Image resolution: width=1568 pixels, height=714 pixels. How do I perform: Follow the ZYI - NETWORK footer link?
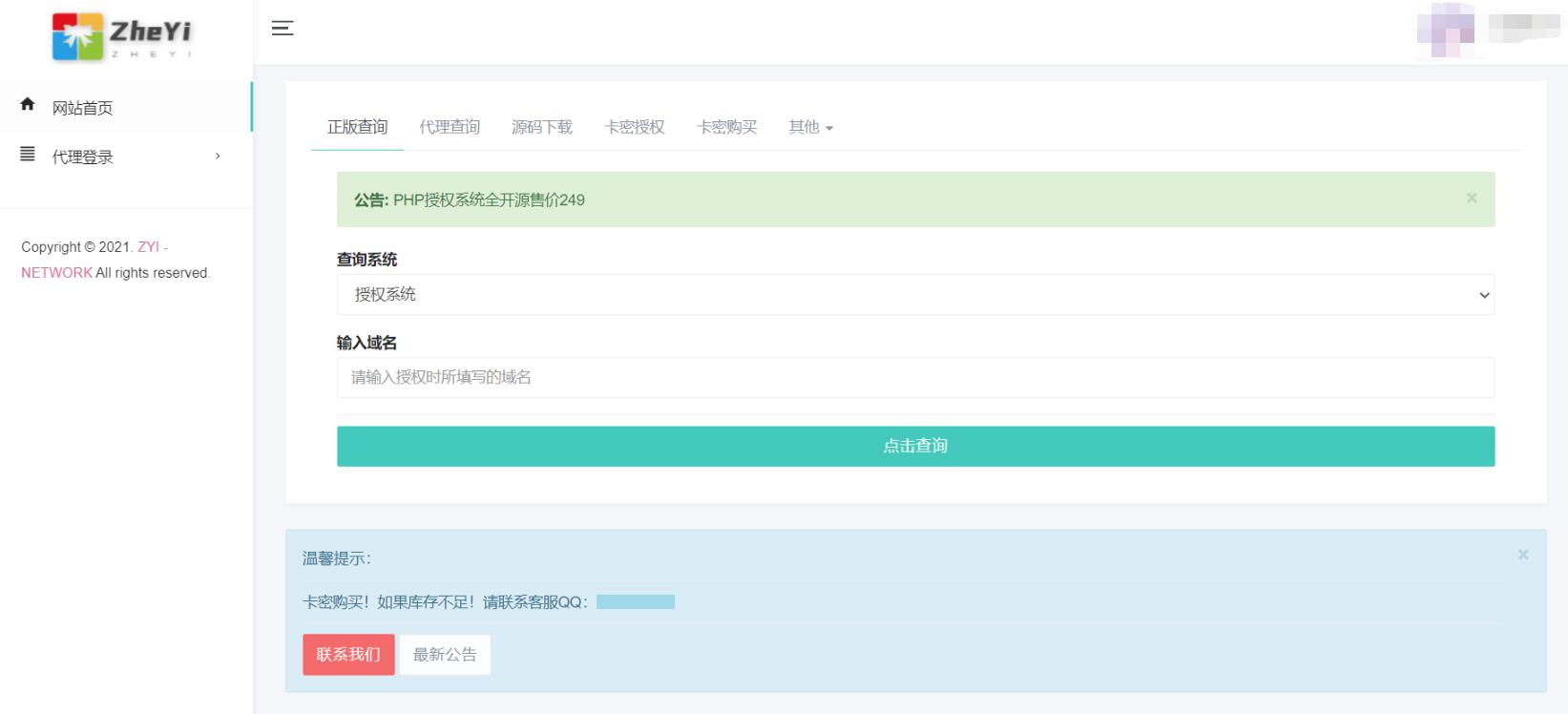tap(94, 260)
